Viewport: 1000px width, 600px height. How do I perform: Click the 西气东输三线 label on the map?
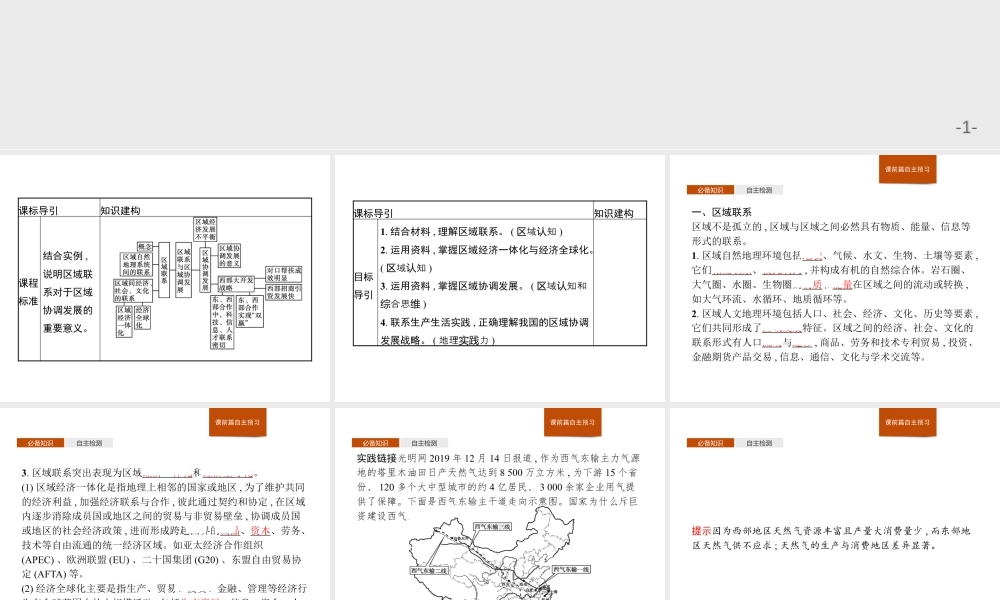pyautogui.click(x=492, y=526)
